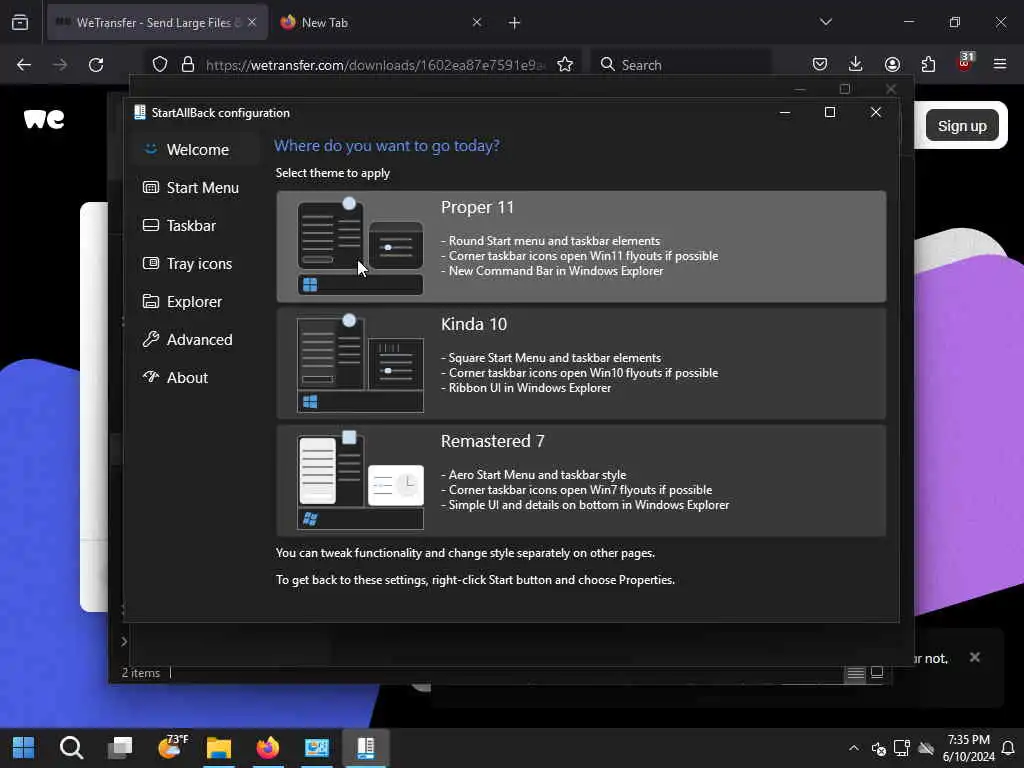This screenshot has height=768, width=1024.
Task: Click the Kinda 10 theme preview thumbnail
Action: [x=360, y=364]
